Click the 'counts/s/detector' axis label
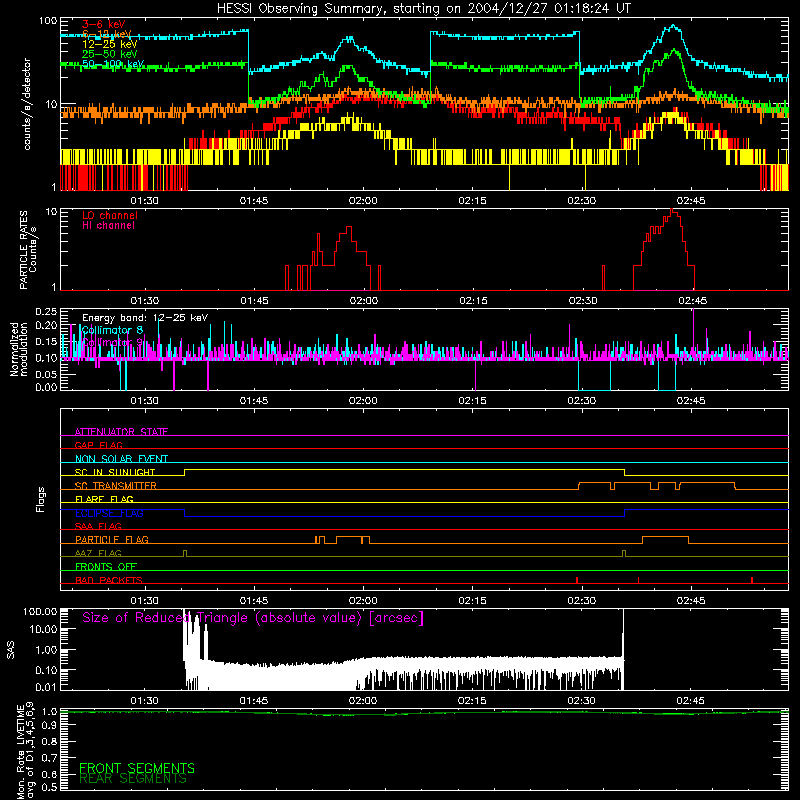This screenshot has height=800, width=800. pos(27,104)
